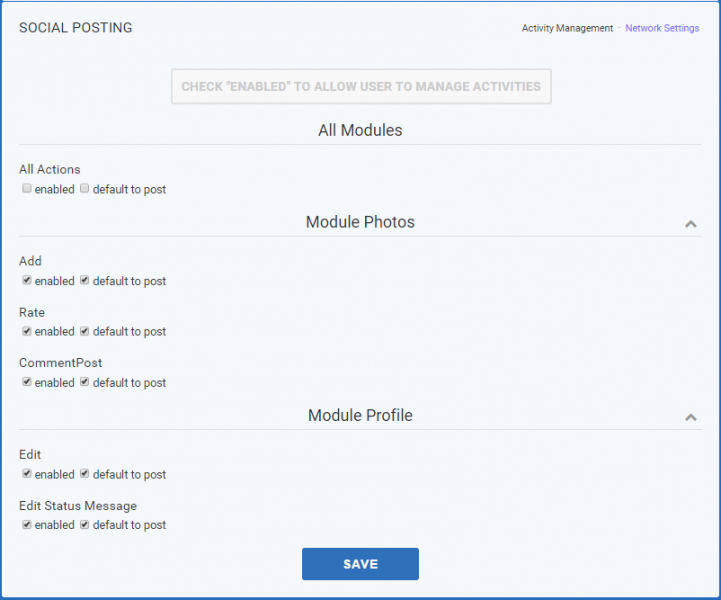
Task: Collapse the Module Photos section chevron
Action: [x=690, y=224]
